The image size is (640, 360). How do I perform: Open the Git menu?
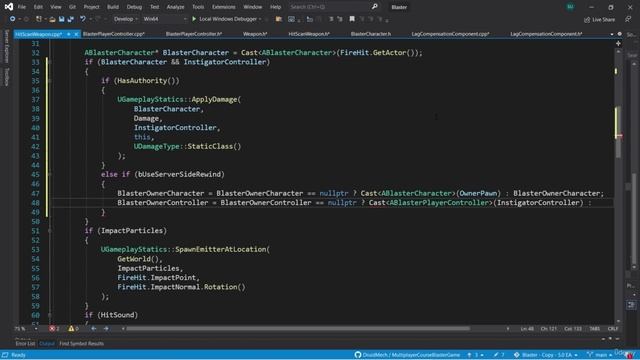pos(72,7)
